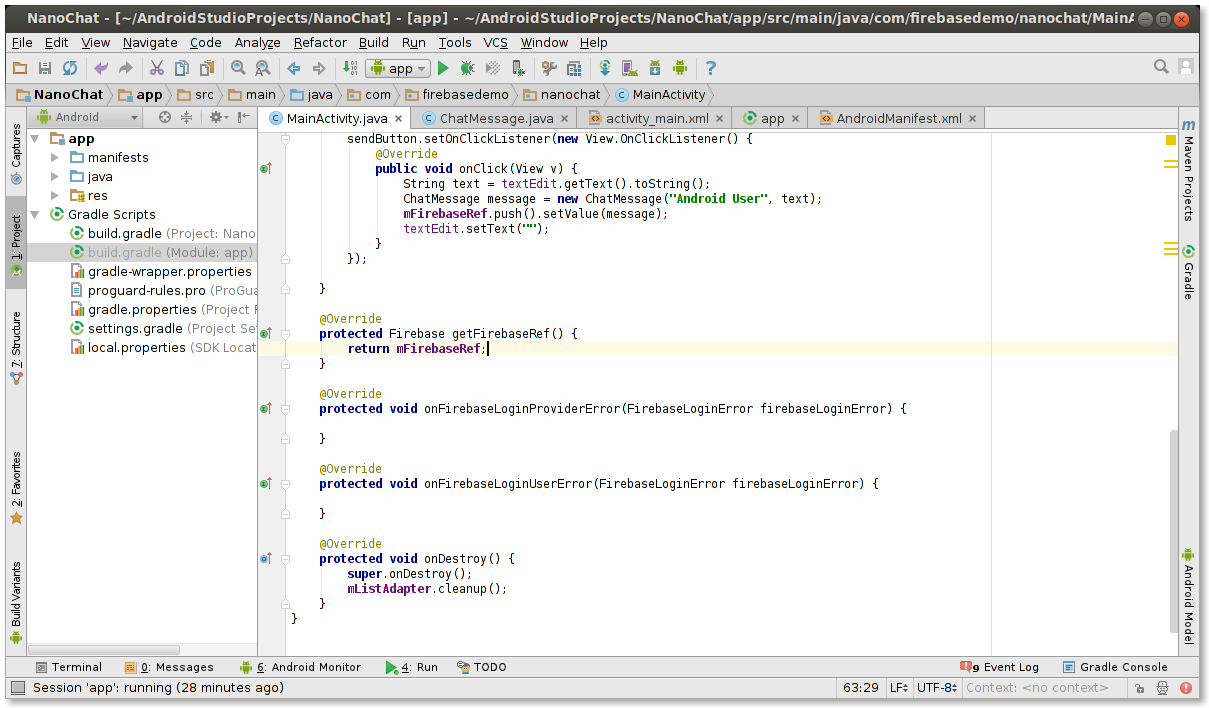Open Android Device Monitor icon
Viewport: 1209px width, 708px height.
click(x=680, y=68)
